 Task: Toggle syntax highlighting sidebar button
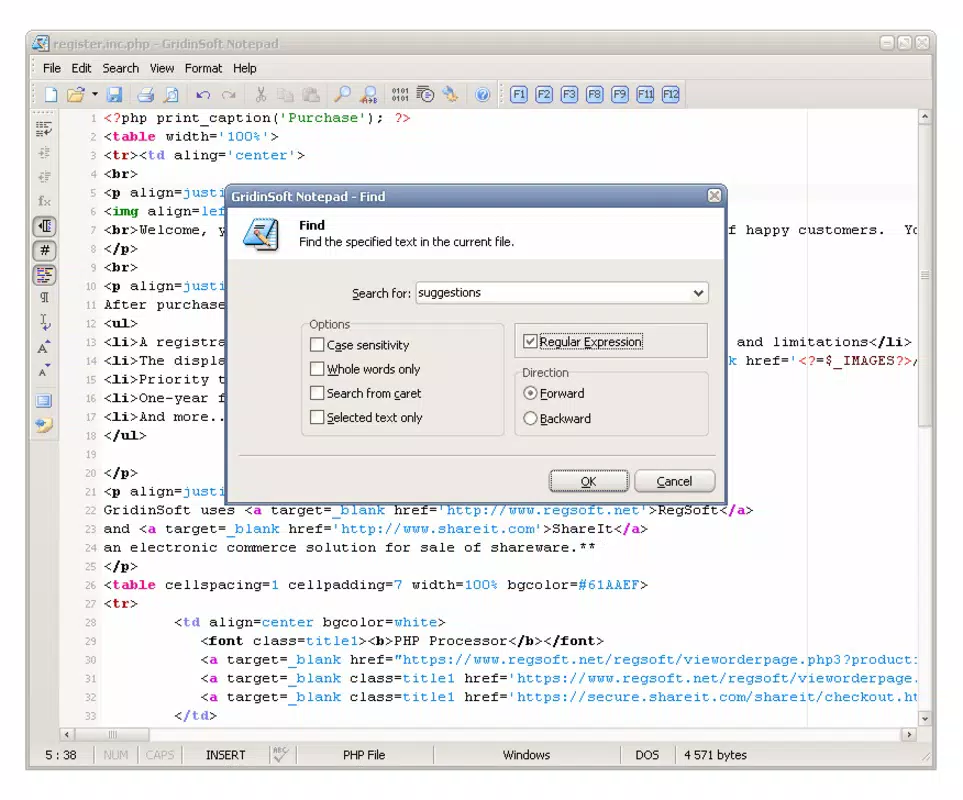coord(44,274)
